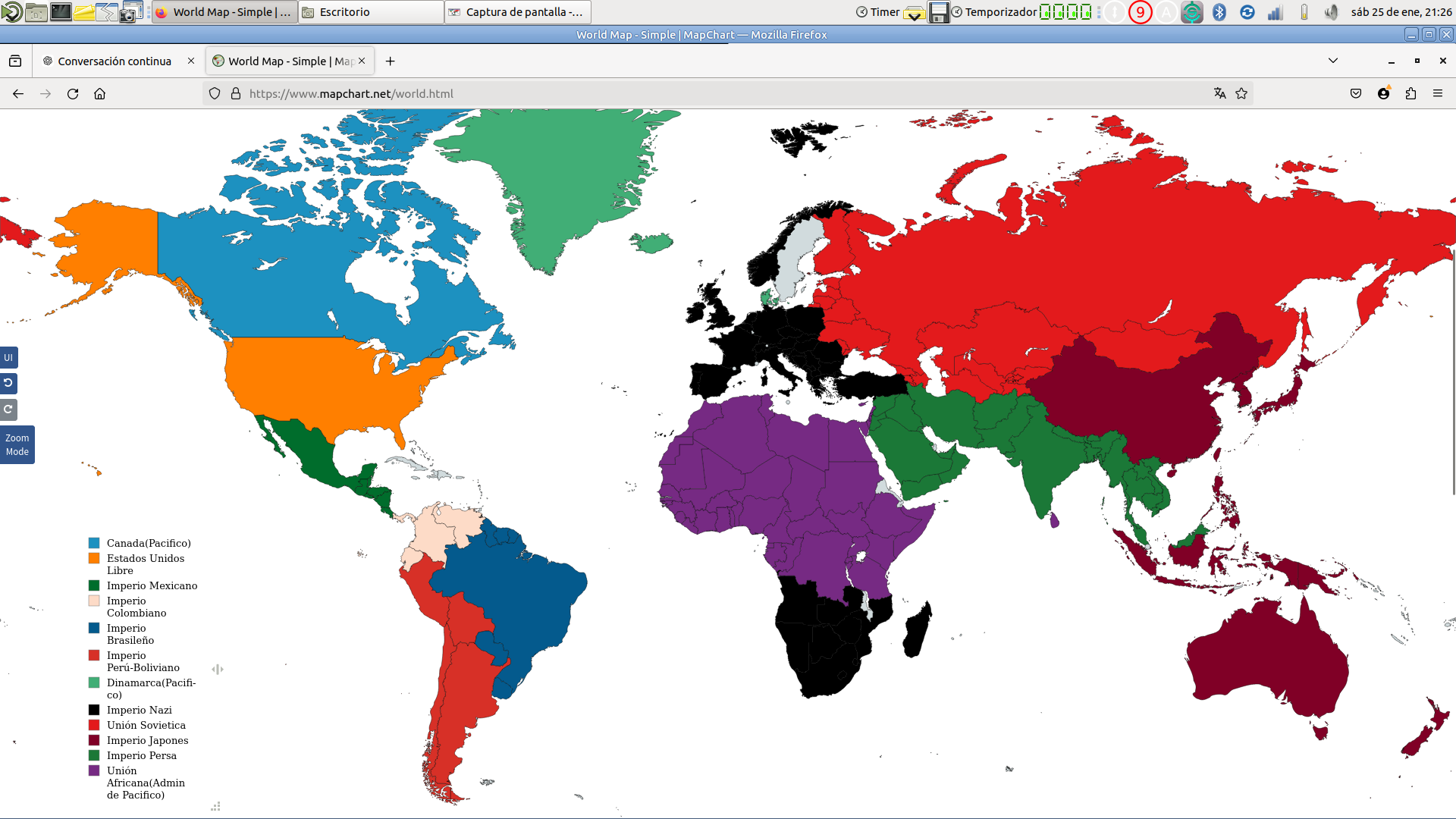
Task: Bookmark this page with the star icon
Action: coord(1241,93)
